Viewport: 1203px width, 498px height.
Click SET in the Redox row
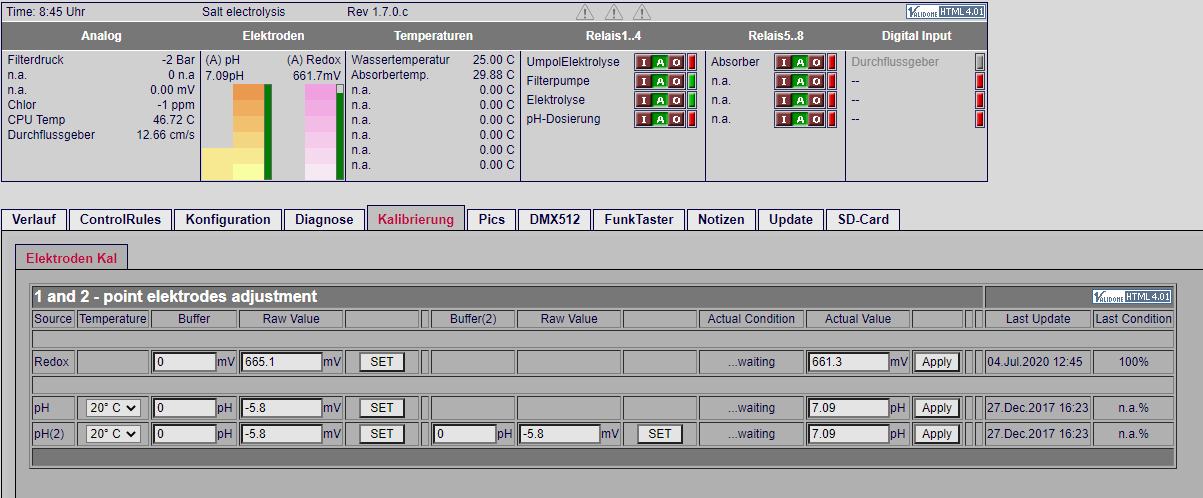[382, 362]
